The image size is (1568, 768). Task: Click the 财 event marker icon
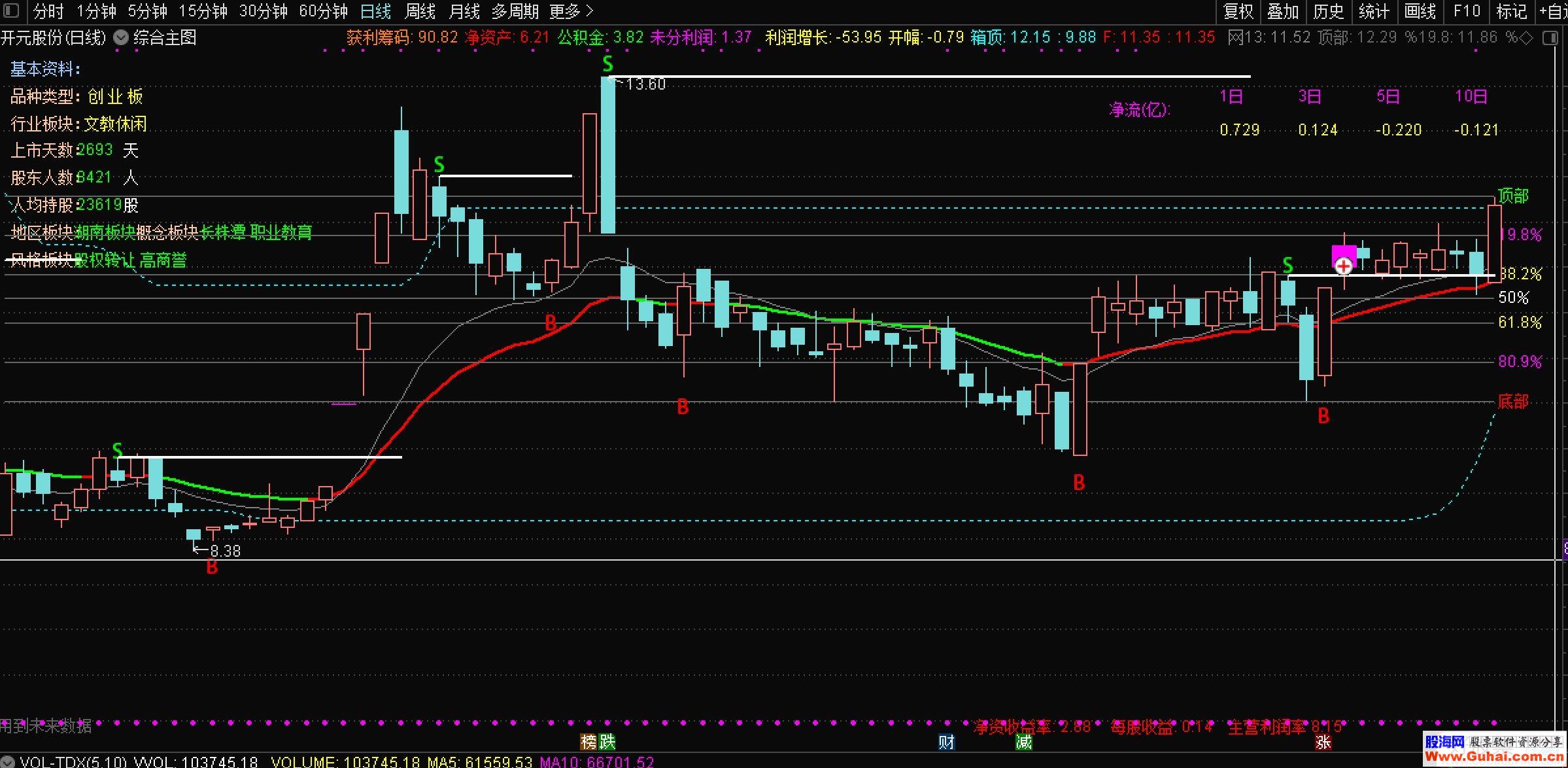pos(946,742)
